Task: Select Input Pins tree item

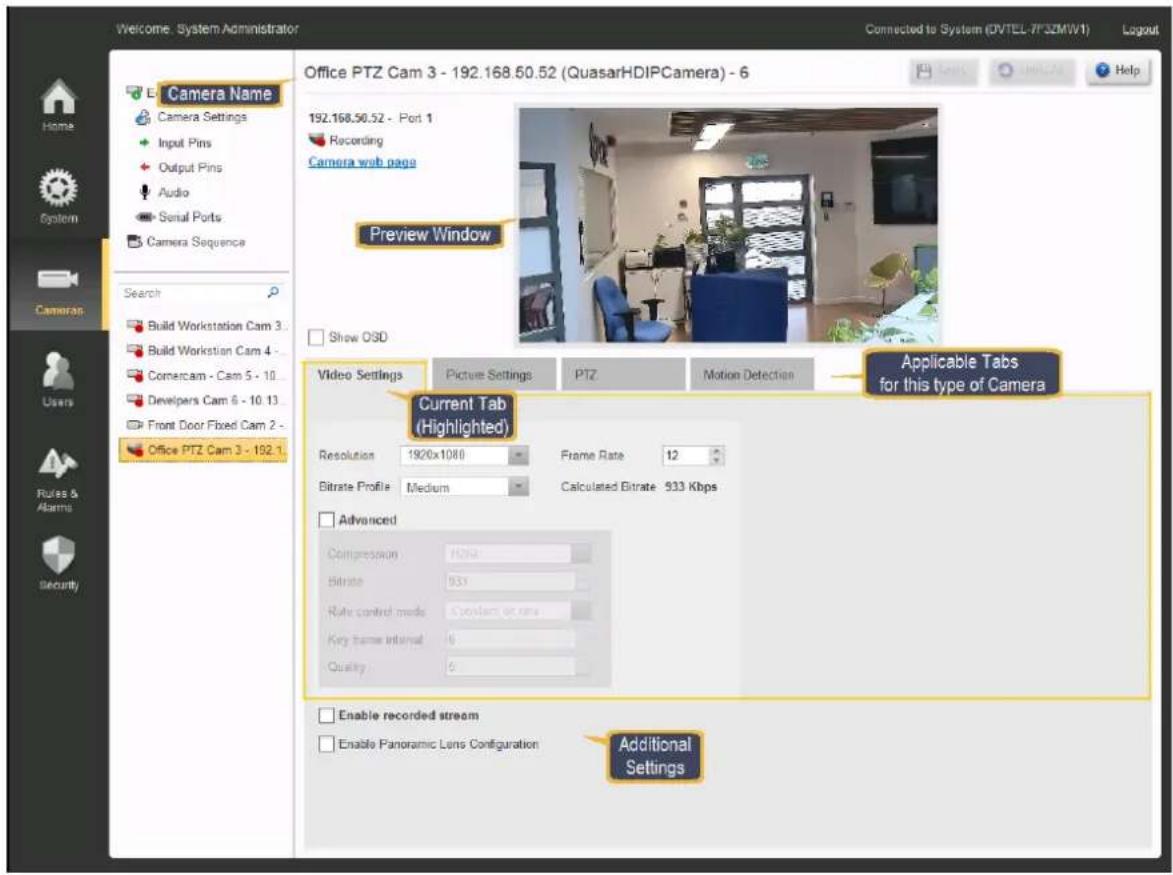Action: coord(177,143)
